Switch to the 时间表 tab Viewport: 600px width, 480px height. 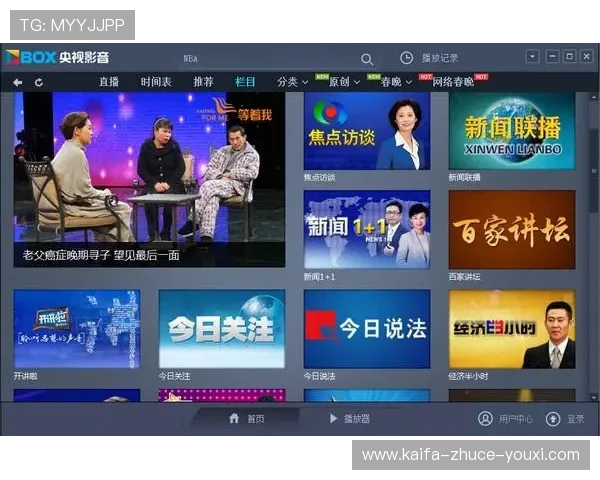pyautogui.click(x=156, y=82)
